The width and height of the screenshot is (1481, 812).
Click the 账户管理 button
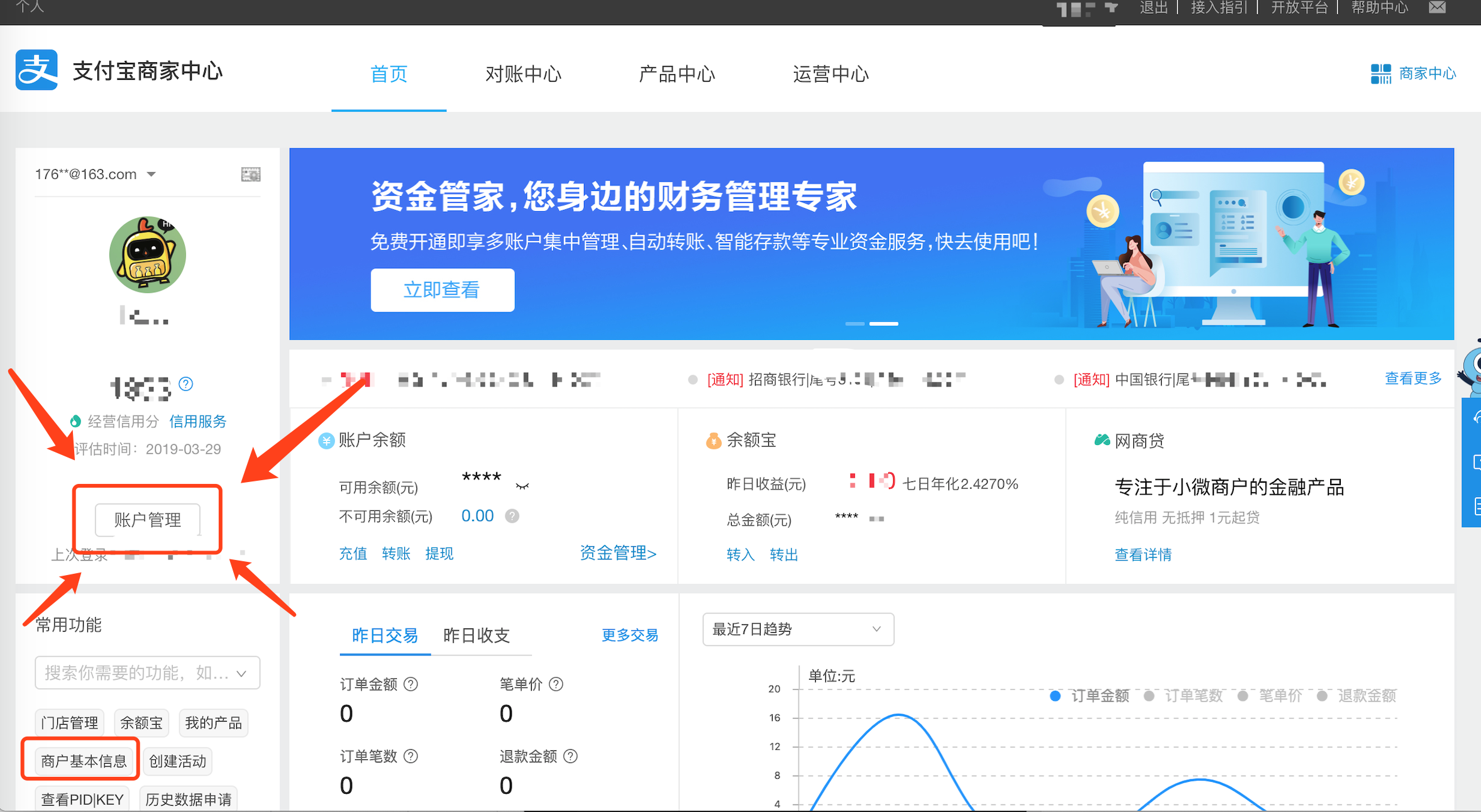(148, 520)
